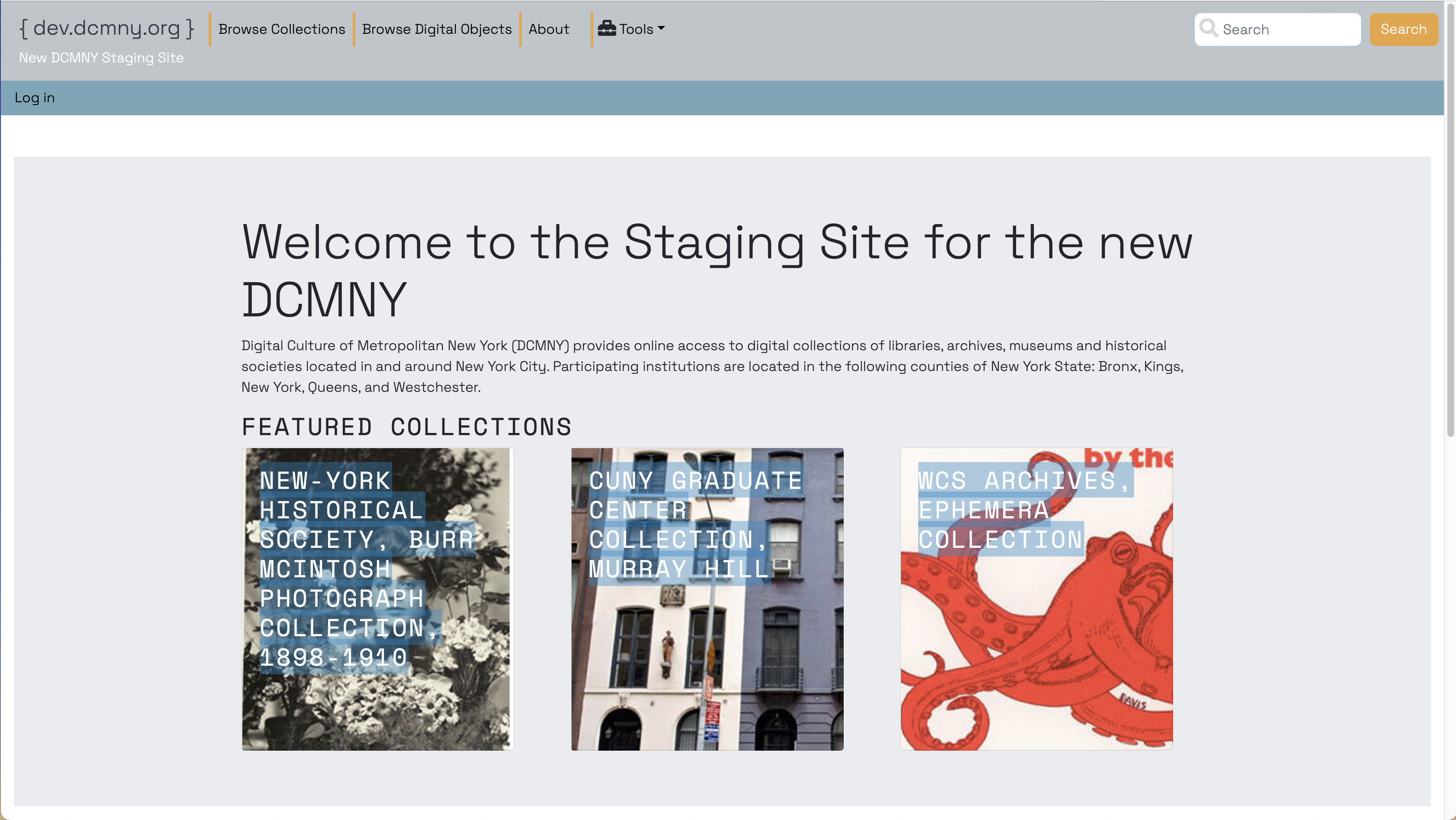1456x820 pixels.
Task: Open the dev.dcmny.org site logo link
Action: tap(106, 27)
